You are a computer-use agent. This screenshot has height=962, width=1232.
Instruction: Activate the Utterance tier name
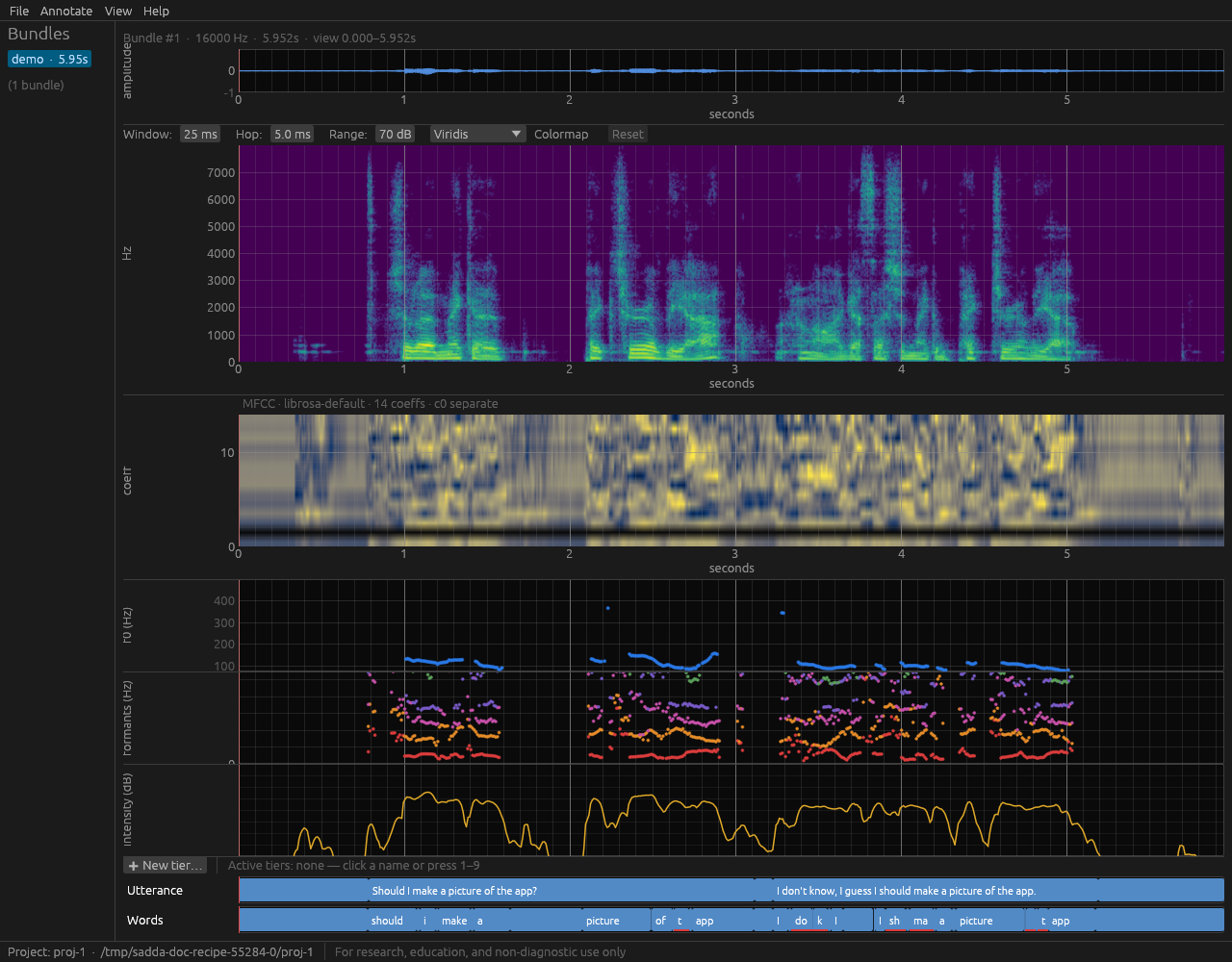(x=155, y=891)
